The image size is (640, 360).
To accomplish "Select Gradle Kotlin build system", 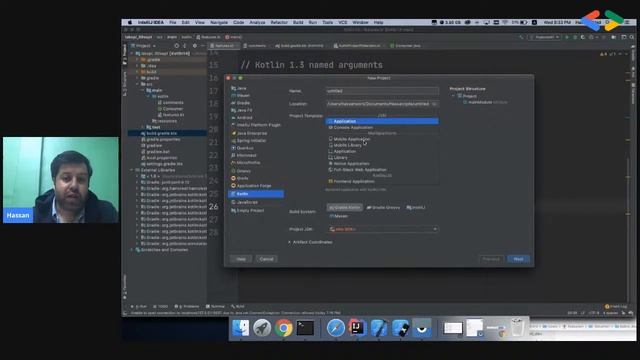I will pos(344,207).
